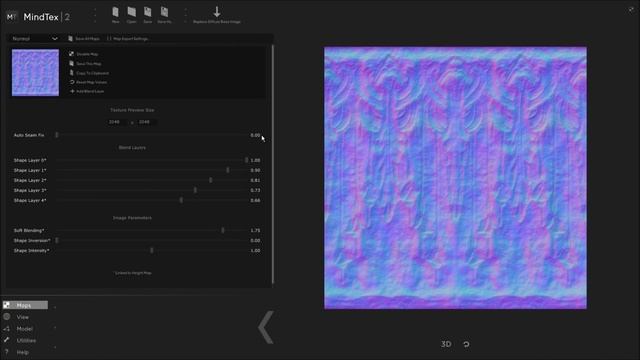Click the Save All Maps icon

pos(70,38)
